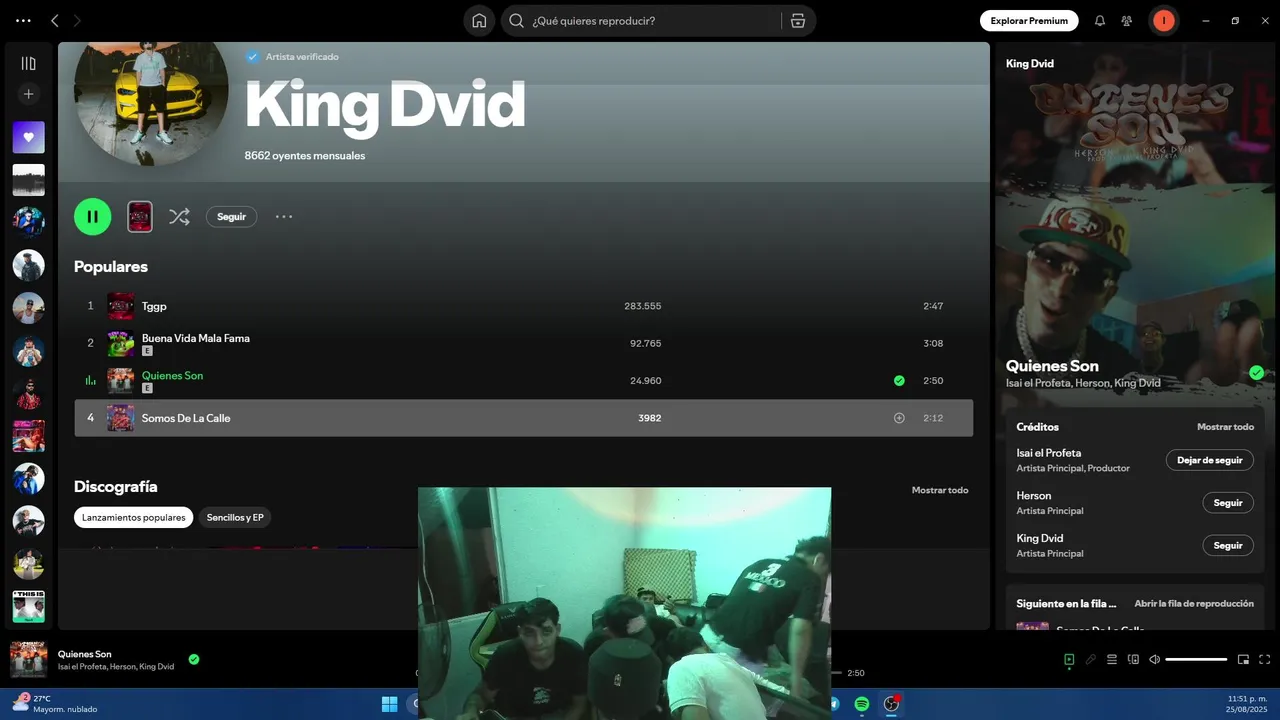Go to Spotify Home icon
This screenshot has width=1280, height=720.
[479, 20]
